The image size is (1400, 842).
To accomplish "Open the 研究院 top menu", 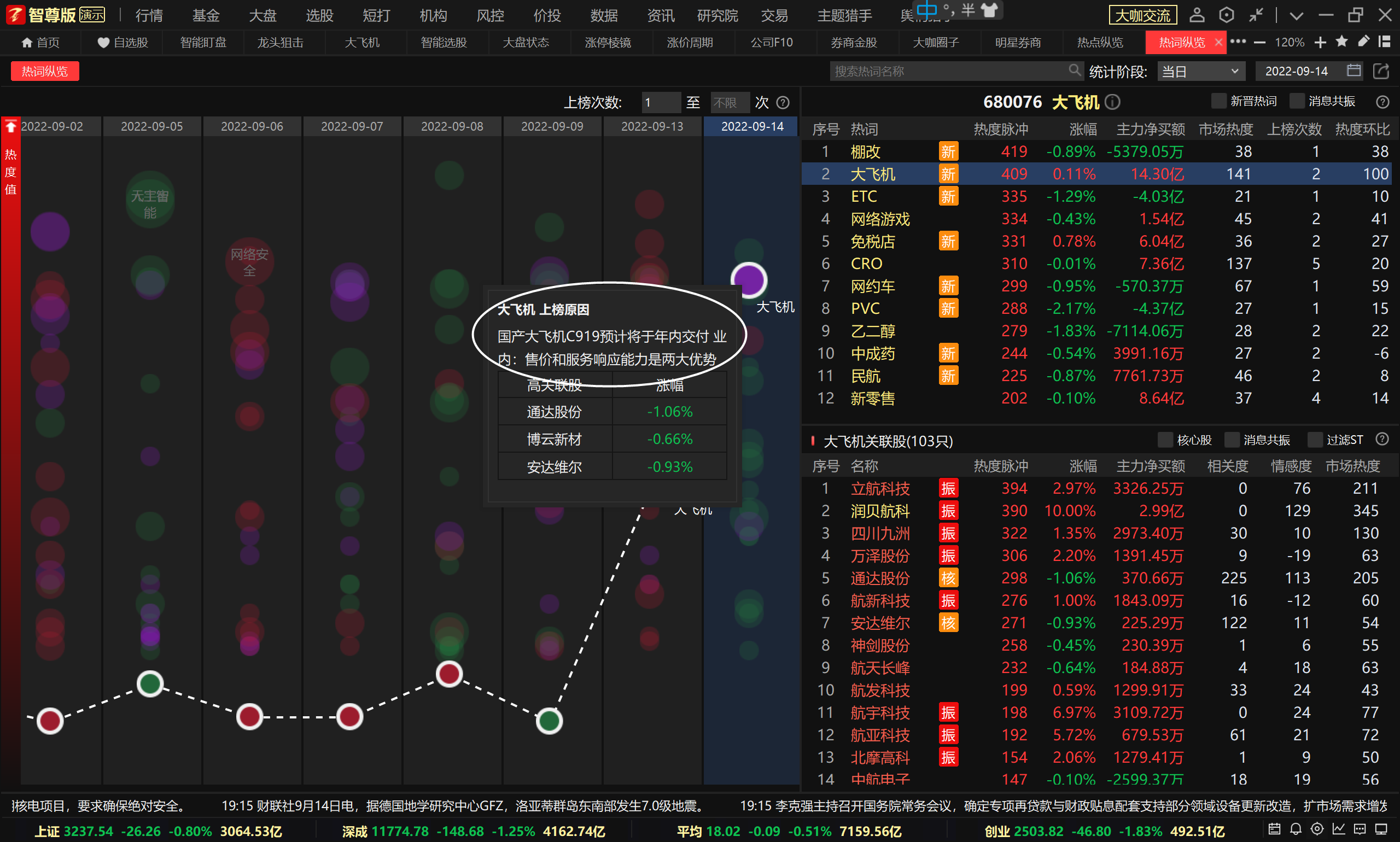I will tap(717, 15).
